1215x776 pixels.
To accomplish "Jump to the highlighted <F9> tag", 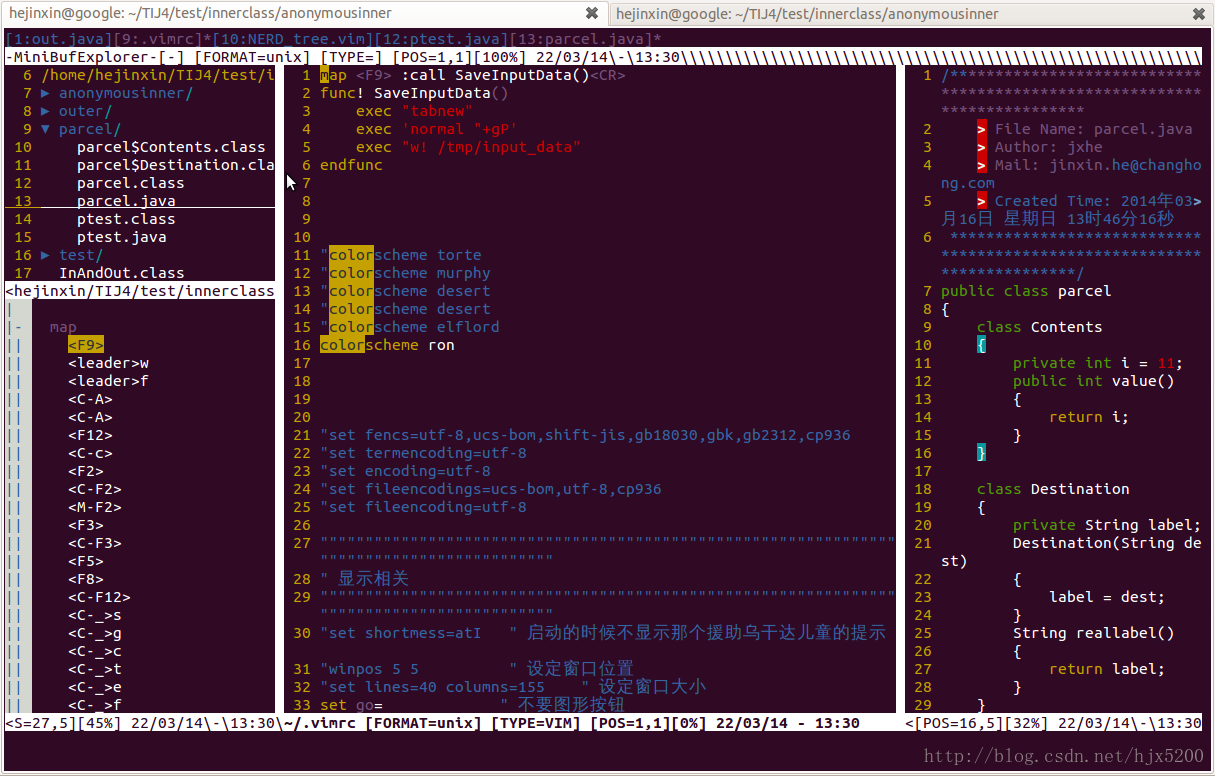I will (86, 345).
